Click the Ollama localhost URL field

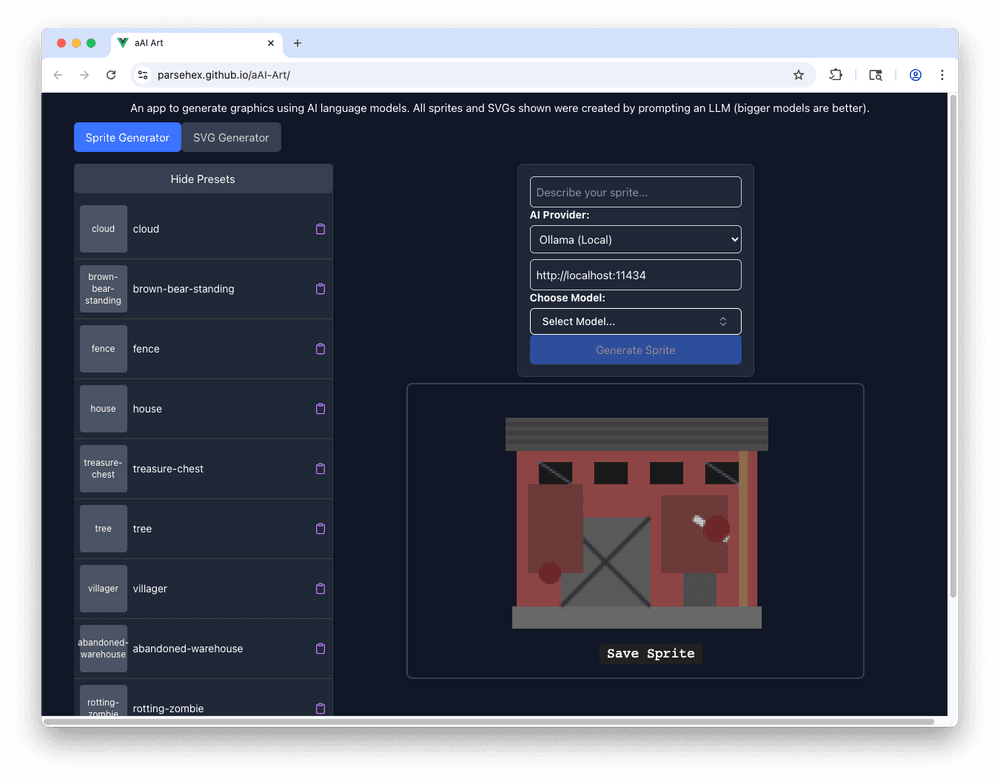click(635, 275)
